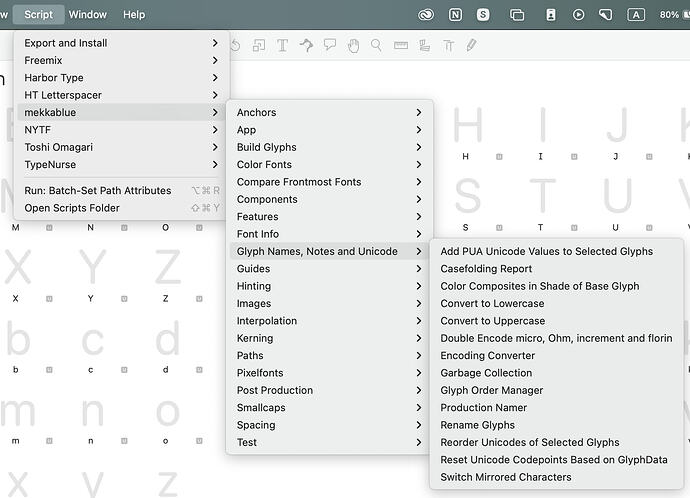Viewport: 690px width, 498px height.
Task: Open the mekkablue scripts submenu
Action: 122,112
